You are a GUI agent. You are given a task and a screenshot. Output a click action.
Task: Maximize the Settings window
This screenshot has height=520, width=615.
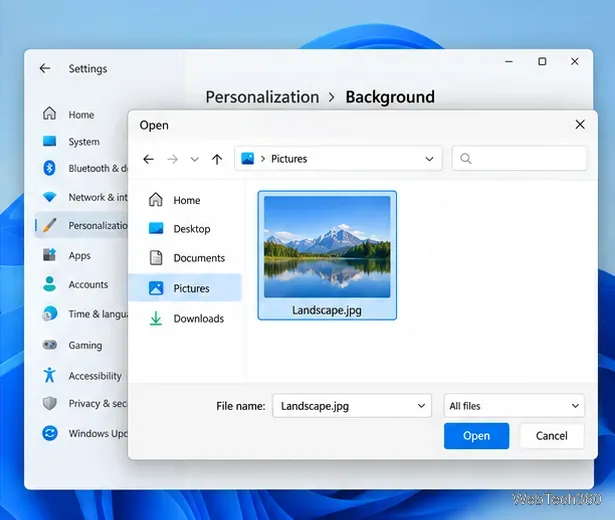(542, 62)
